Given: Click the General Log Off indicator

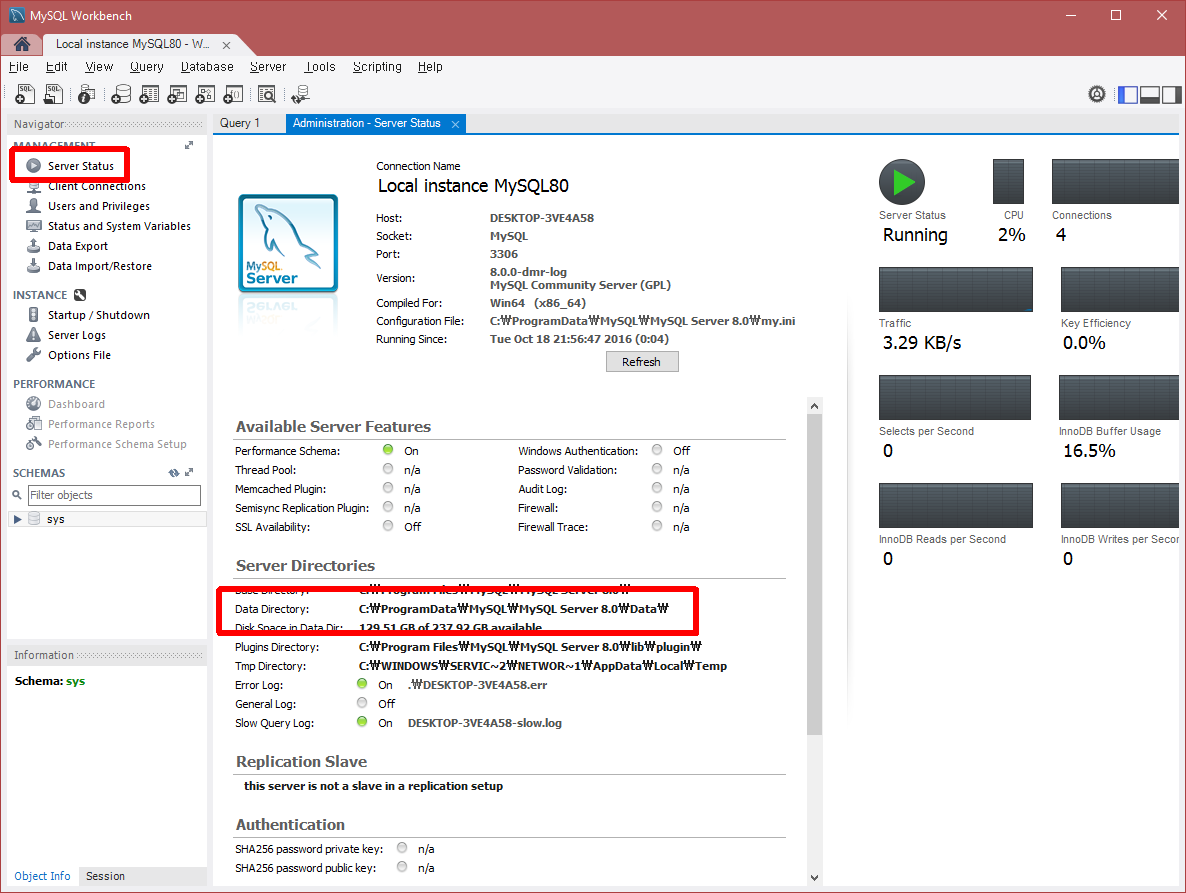Looking at the screenshot, I should point(362,702).
